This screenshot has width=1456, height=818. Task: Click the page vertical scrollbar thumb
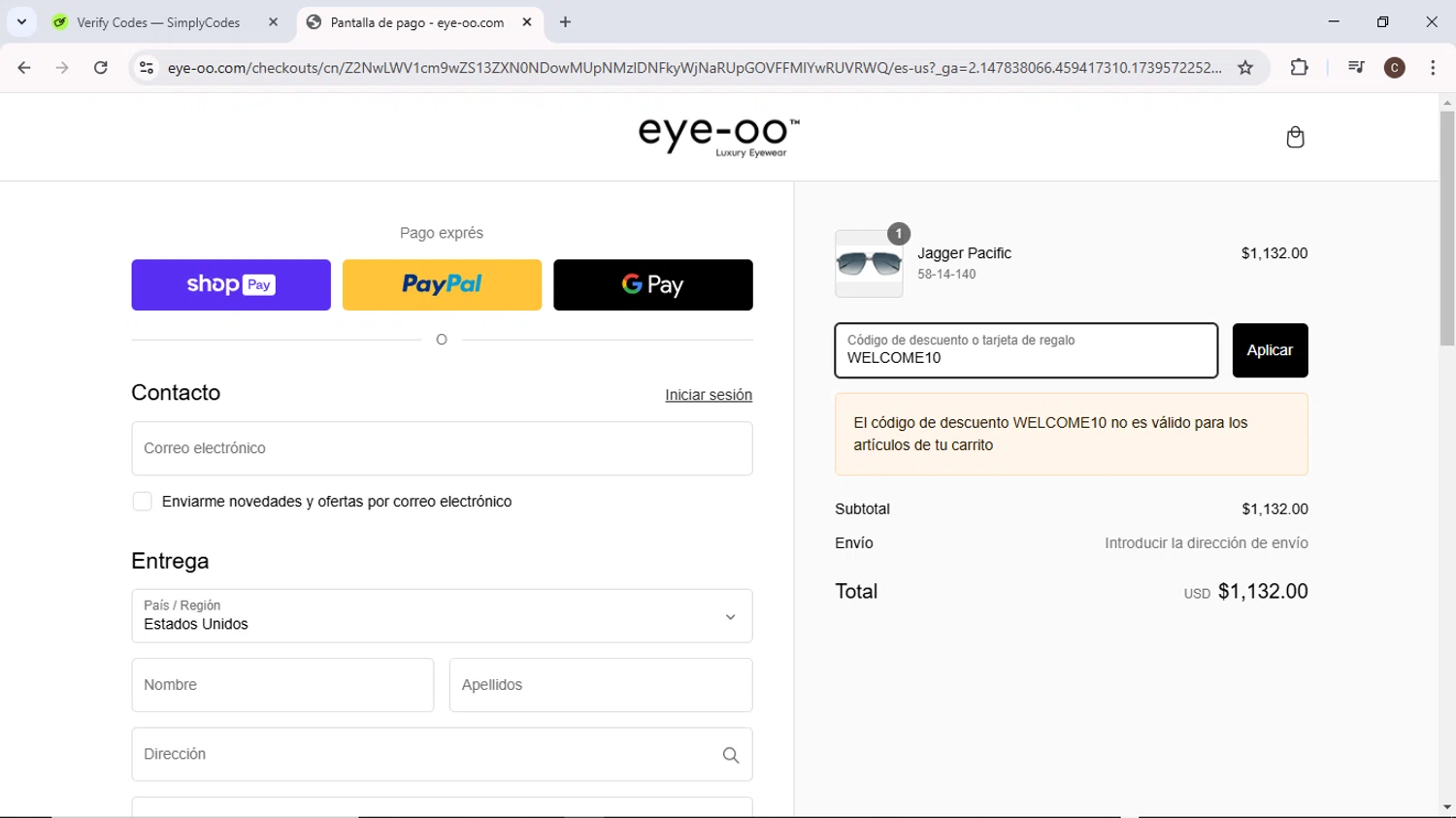(x=1447, y=228)
